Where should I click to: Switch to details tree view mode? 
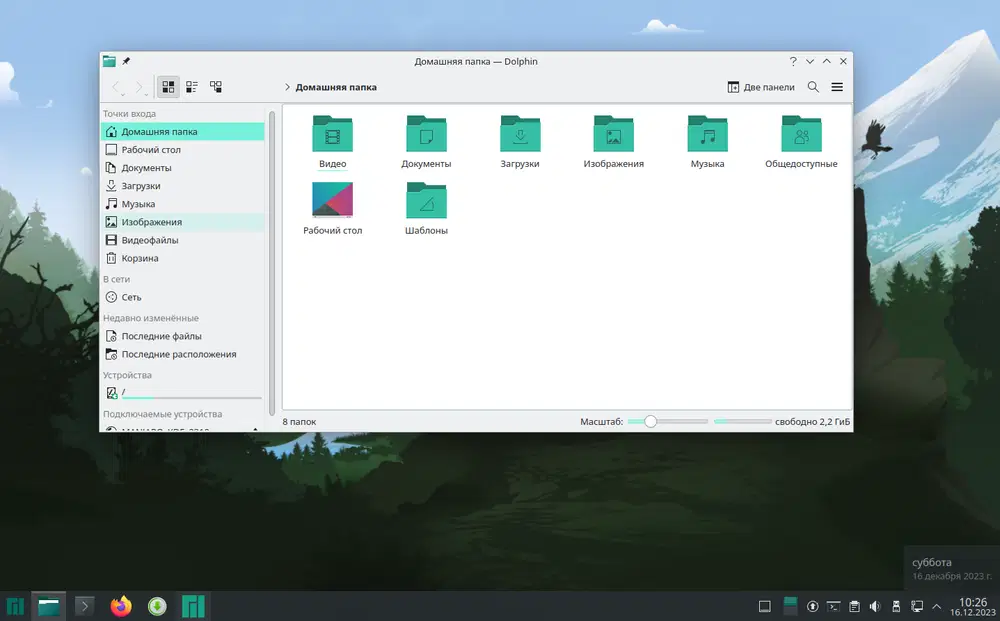point(216,87)
